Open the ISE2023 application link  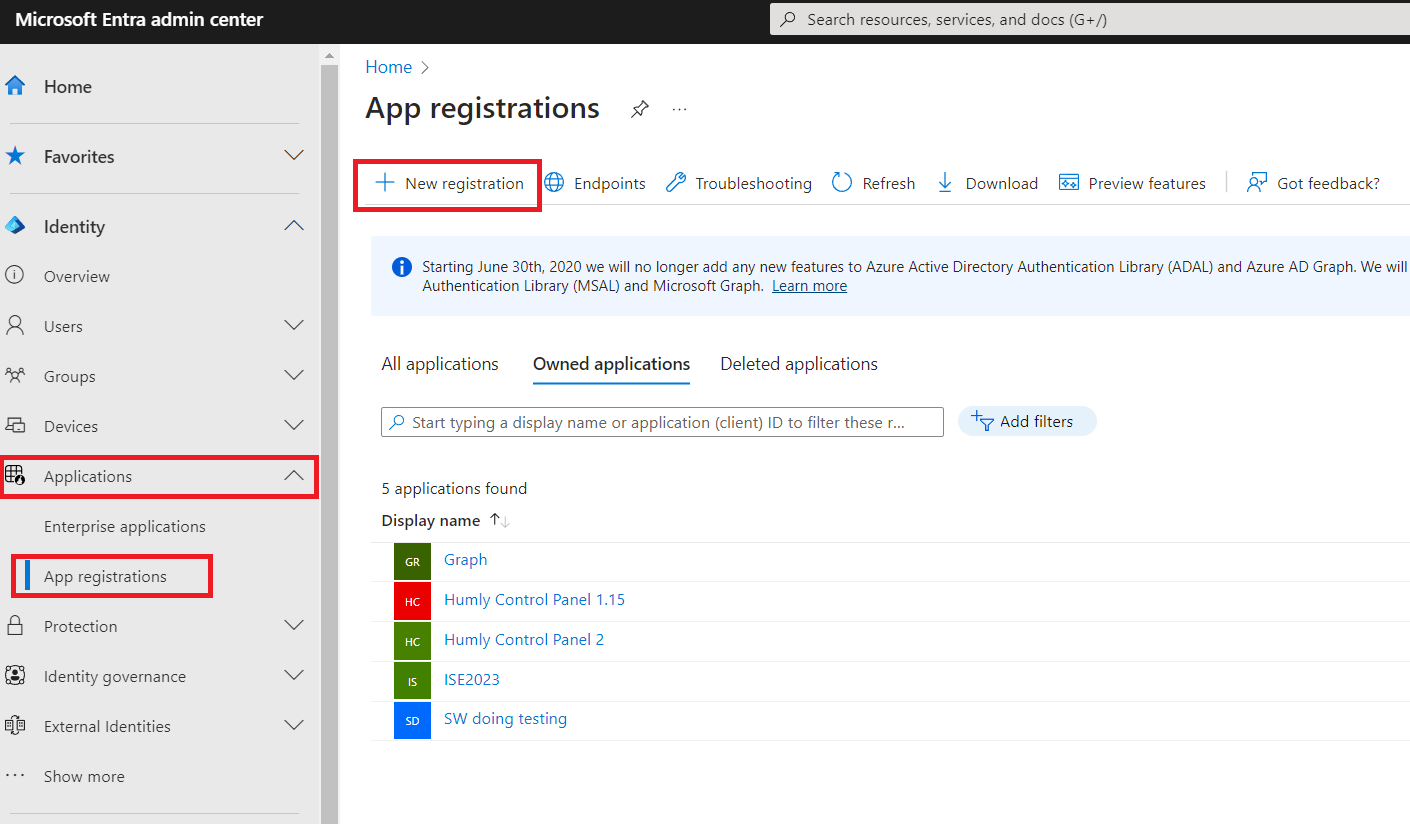click(472, 680)
